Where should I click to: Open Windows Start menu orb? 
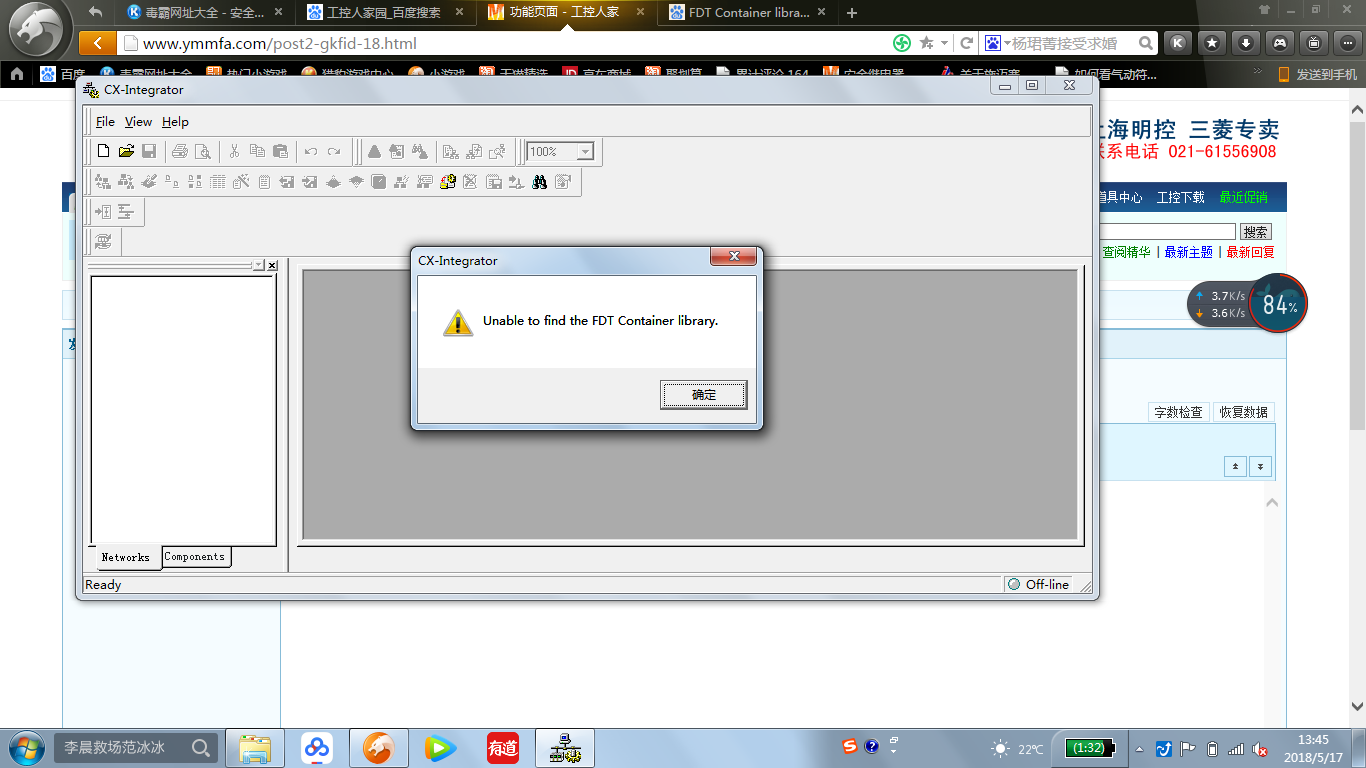[26, 748]
